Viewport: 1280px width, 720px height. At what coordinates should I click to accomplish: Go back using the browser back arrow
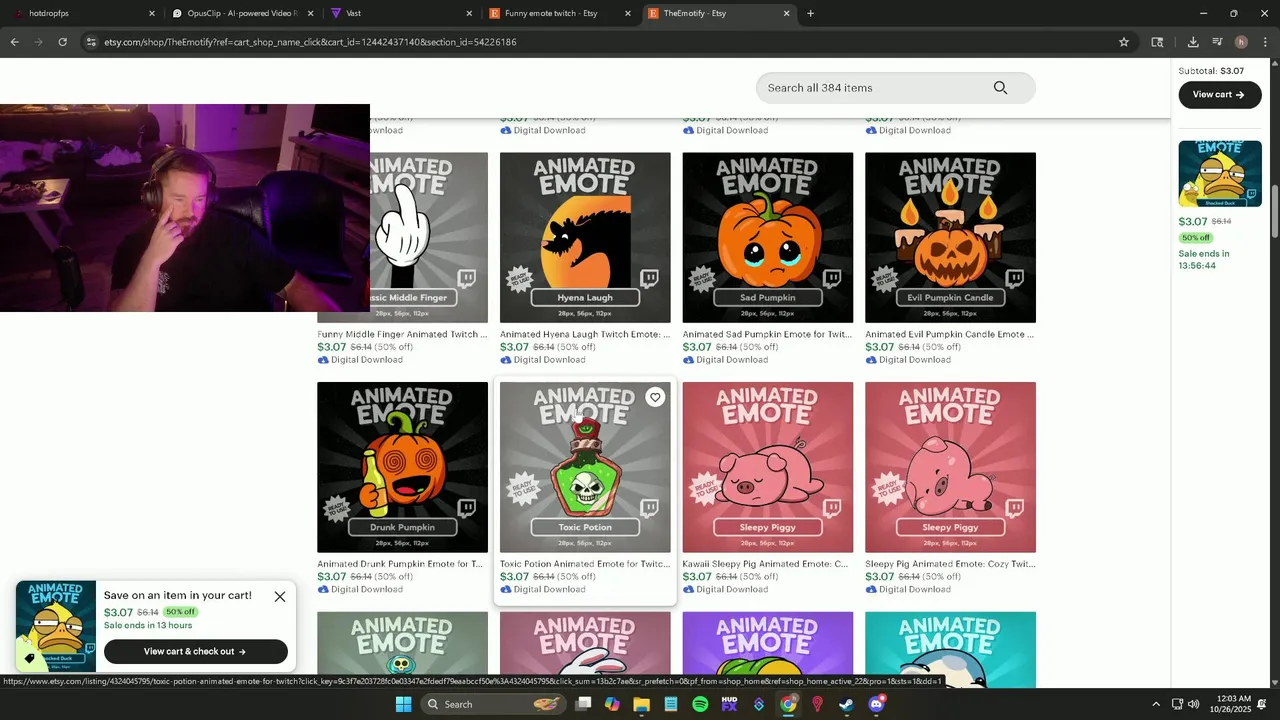[x=14, y=42]
